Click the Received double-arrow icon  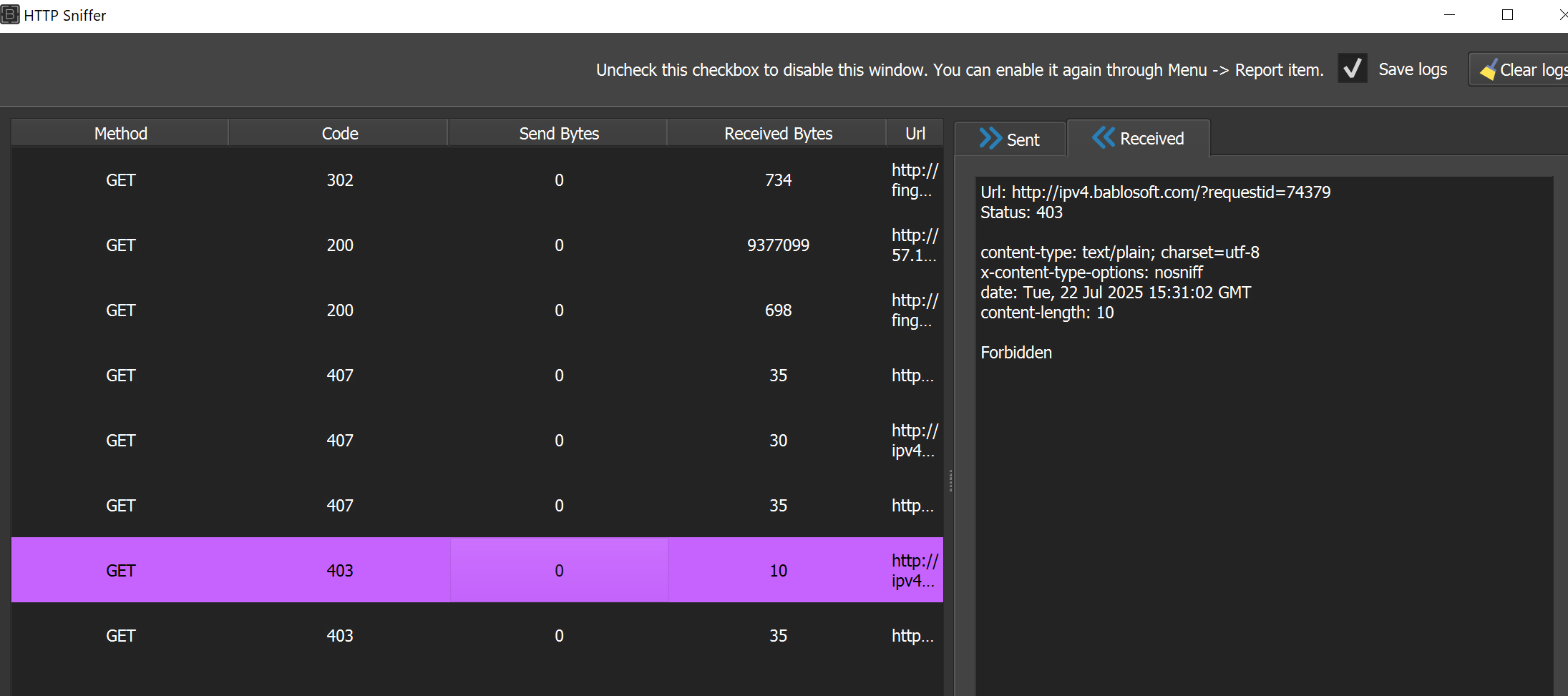[1104, 137]
